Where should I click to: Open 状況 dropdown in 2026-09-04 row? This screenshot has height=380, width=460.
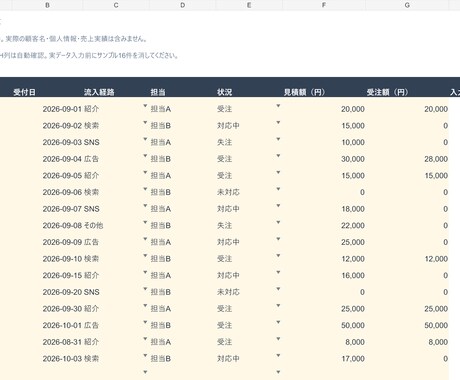[278, 156]
